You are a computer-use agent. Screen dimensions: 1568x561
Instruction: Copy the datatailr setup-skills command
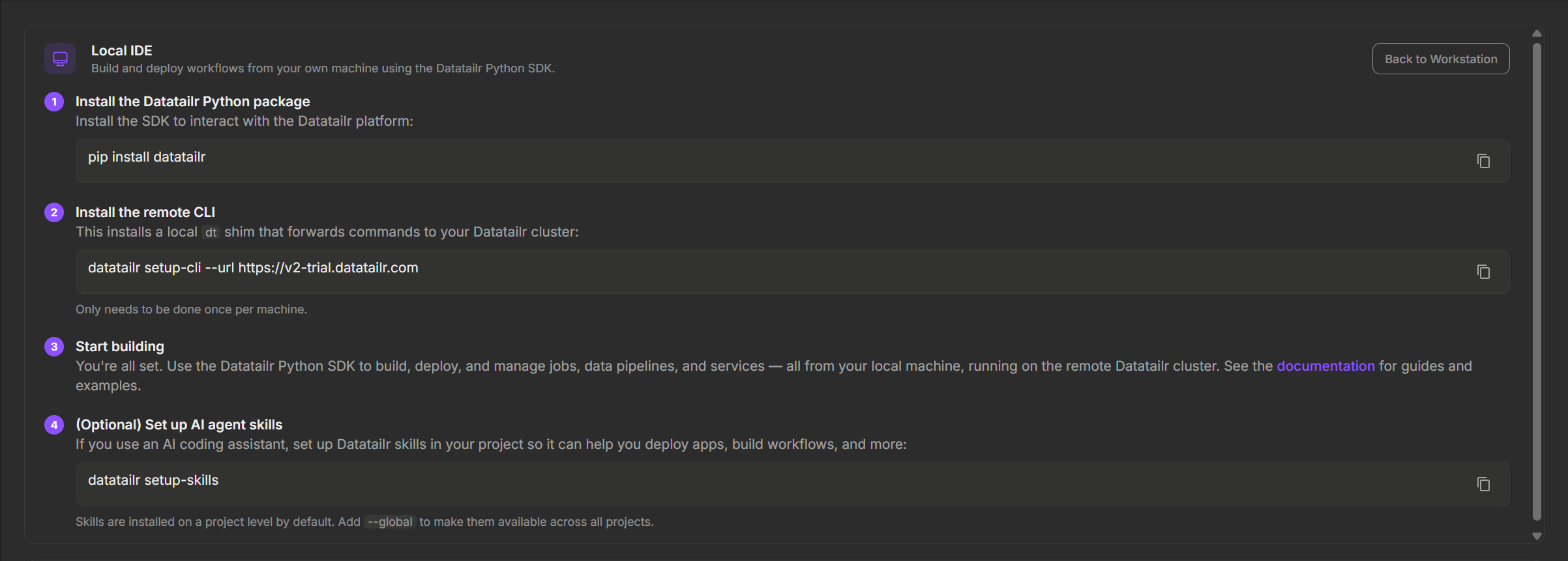(1483, 484)
